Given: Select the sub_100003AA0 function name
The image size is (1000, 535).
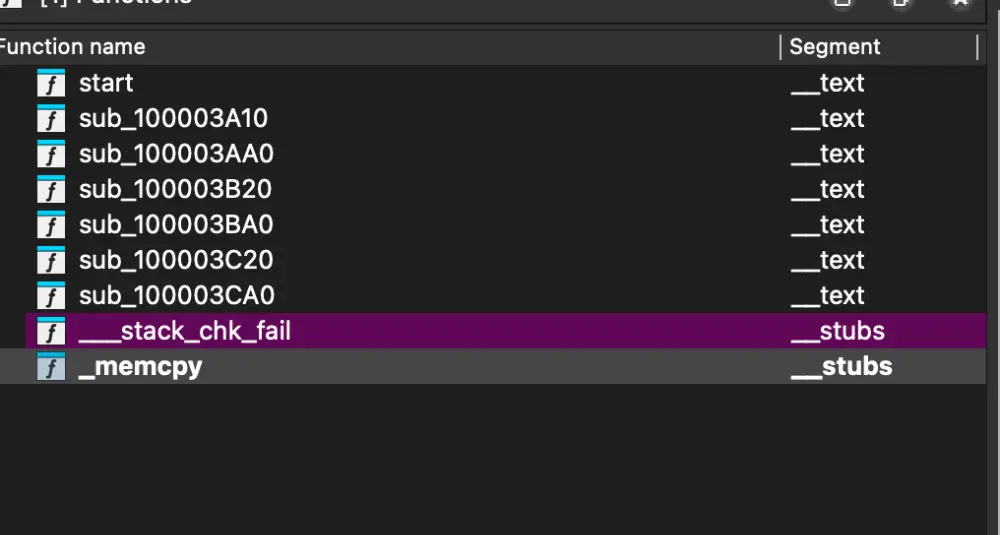Looking at the screenshot, I should 176,154.
